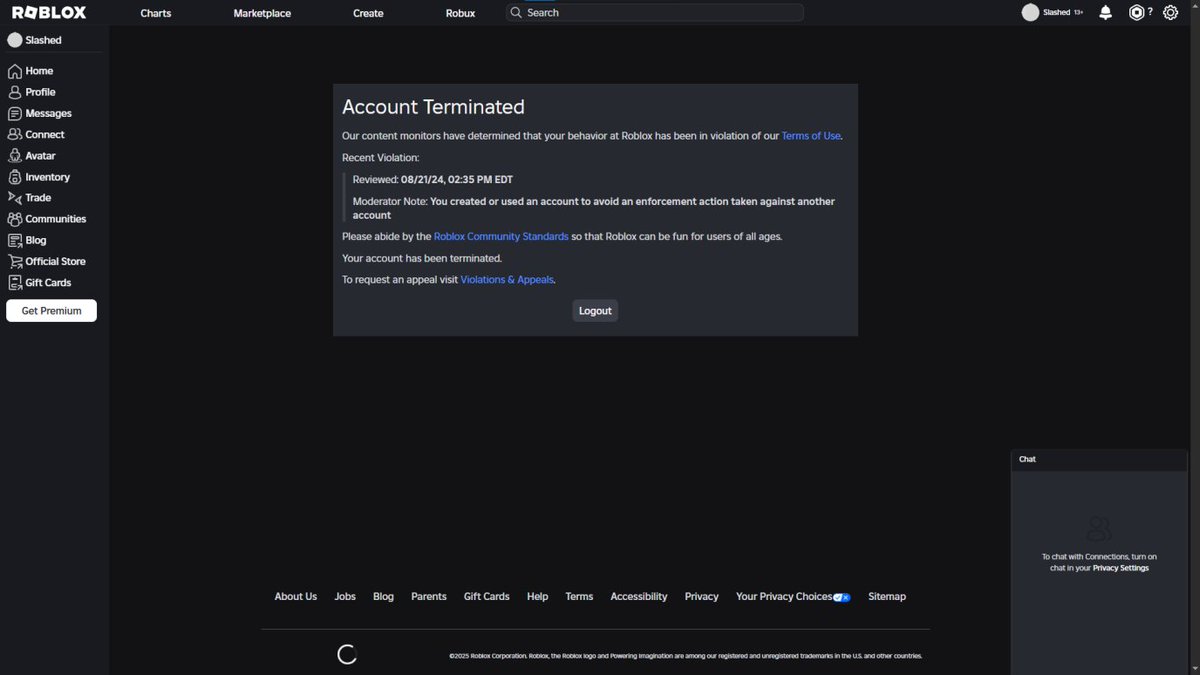Open the Blog sidebar icon
Viewport: 1200px width, 675px height.
tap(14, 240)
